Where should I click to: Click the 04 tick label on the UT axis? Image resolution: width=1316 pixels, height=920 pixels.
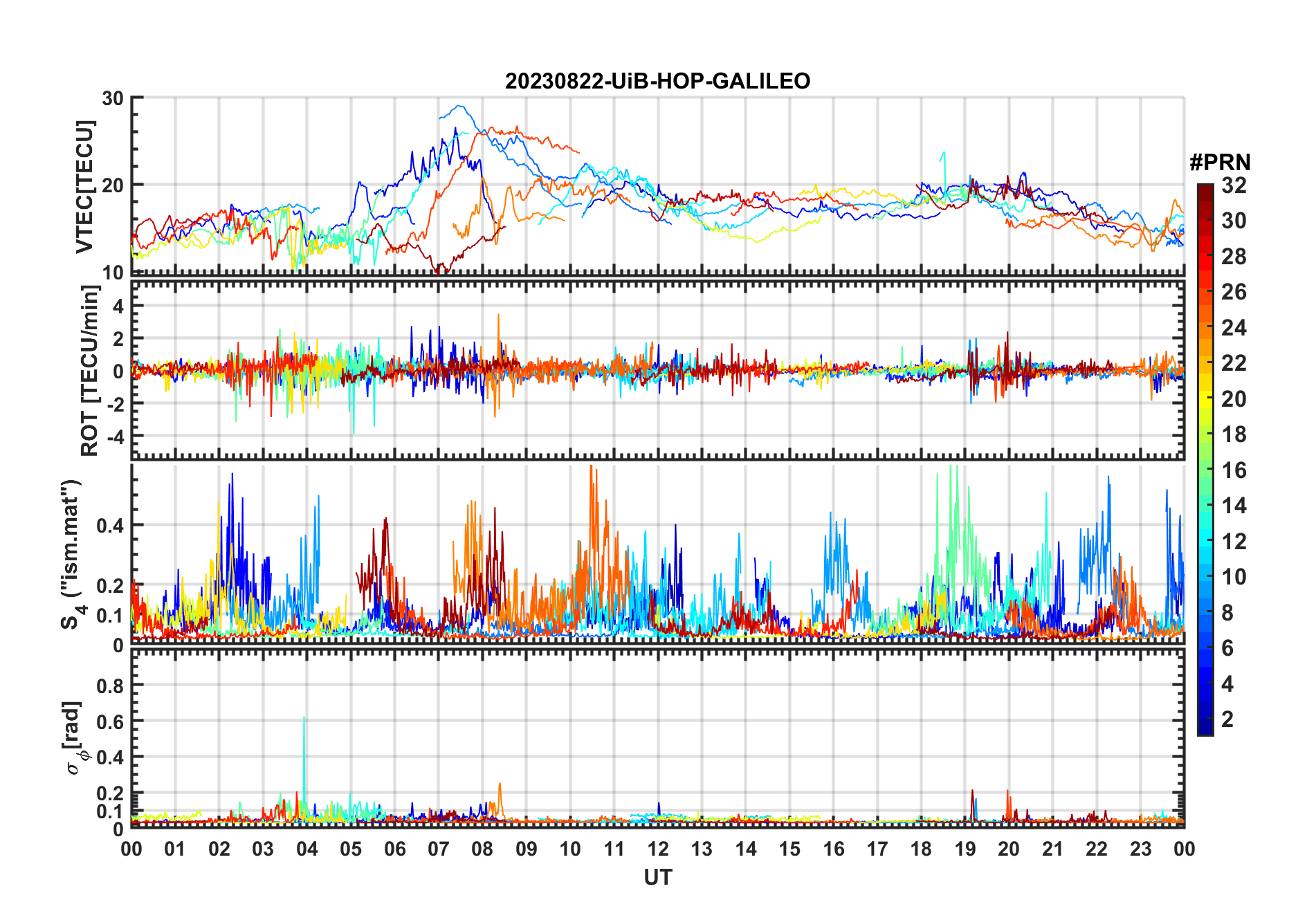(x=307, y=849)
